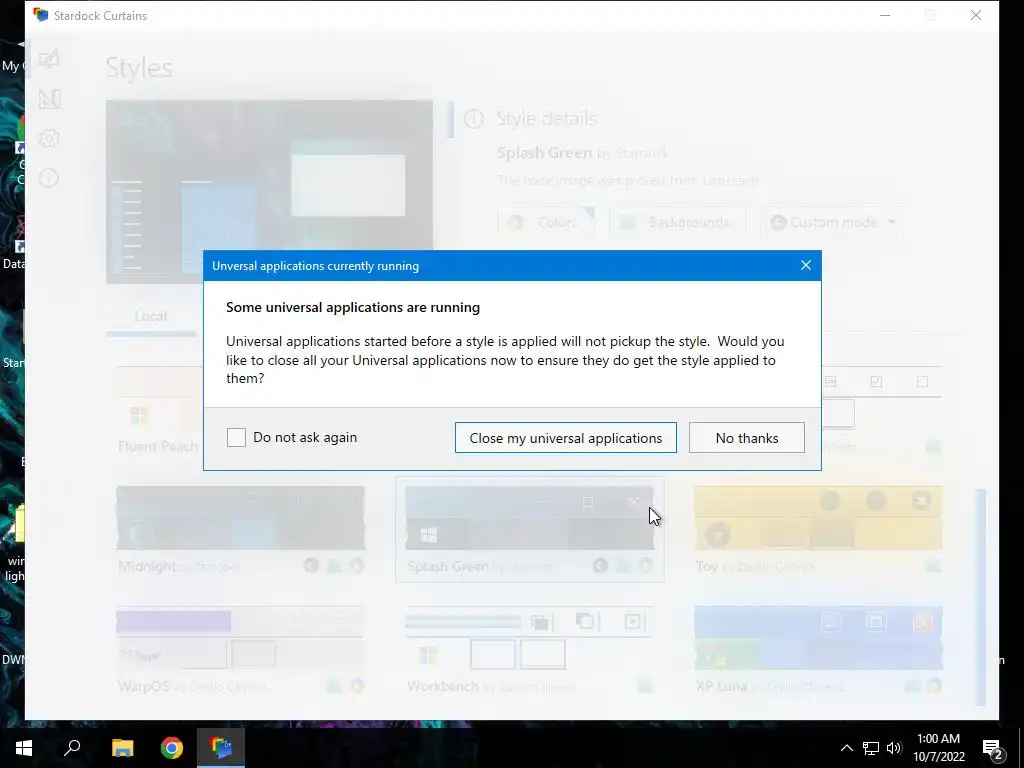1024x768 pixels.
Task: Open File Explorer from the taskbar
Action: click(x=122, y=748)
